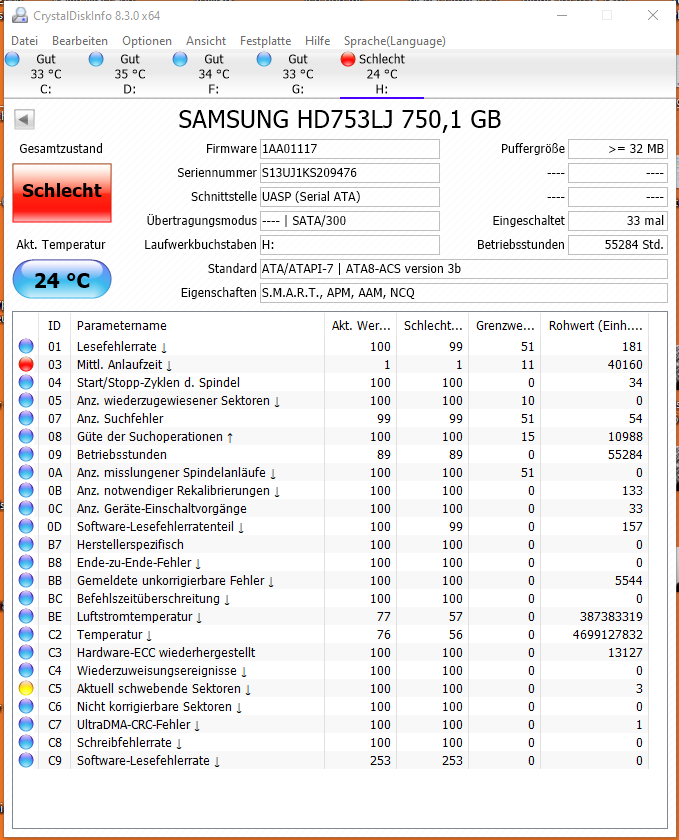Click status icon for Luftstromtemperatur
This screenshot has width=679, height=840.
click(x=26, y=617)
